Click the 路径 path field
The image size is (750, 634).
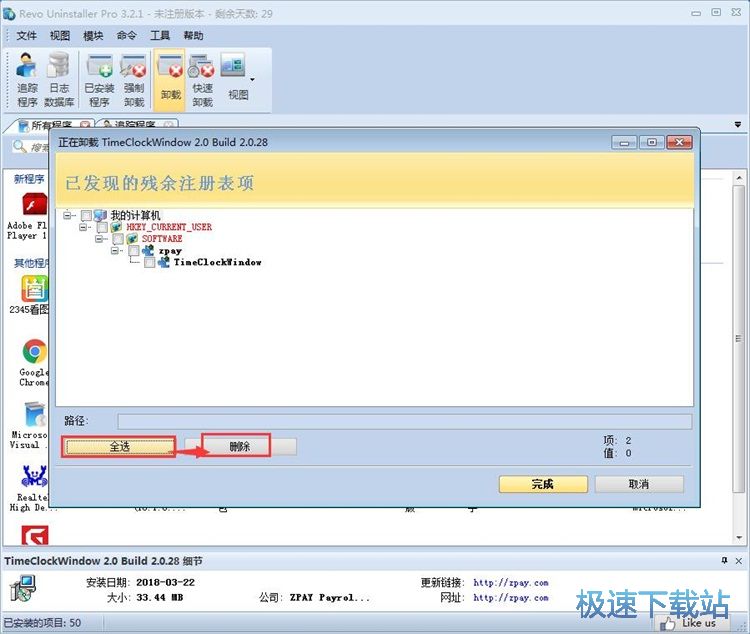point(404,421)
